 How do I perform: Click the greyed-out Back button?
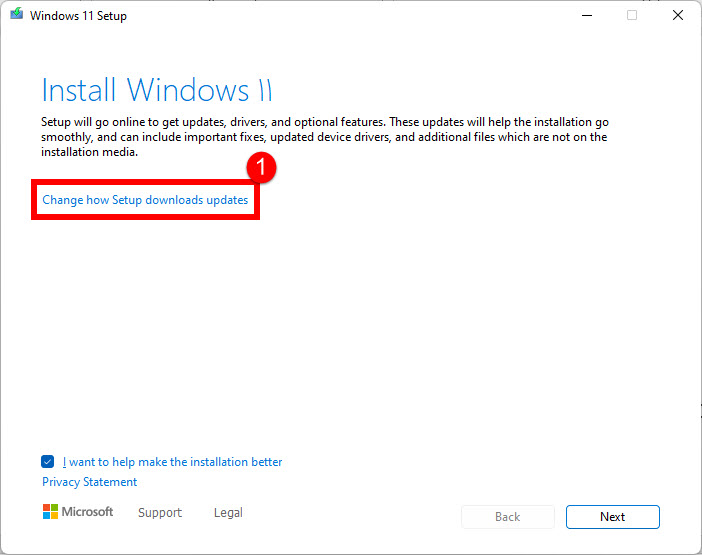click(x=508, y=517)
